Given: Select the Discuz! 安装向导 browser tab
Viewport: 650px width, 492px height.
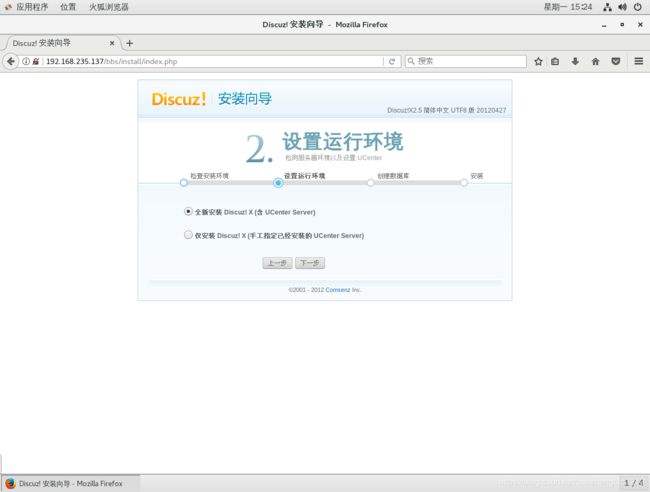Looking at the screenshot, I should point(61,43).
